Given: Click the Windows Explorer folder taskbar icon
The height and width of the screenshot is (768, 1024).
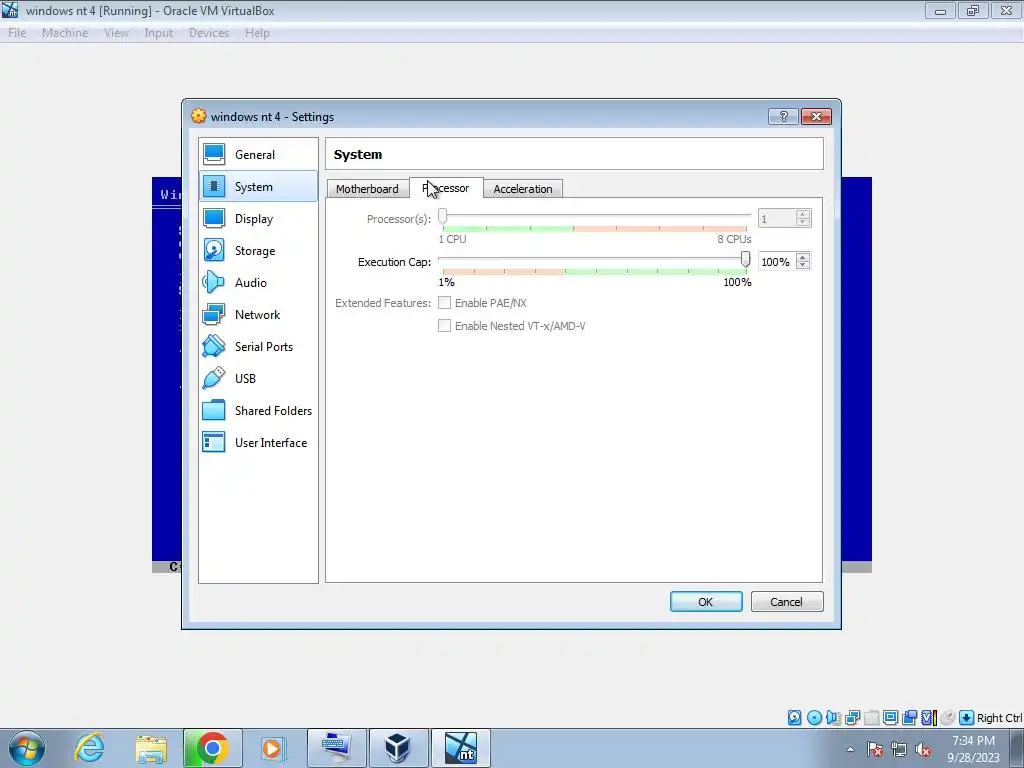Looking at the screenshot, I should (x=151, y=748).
